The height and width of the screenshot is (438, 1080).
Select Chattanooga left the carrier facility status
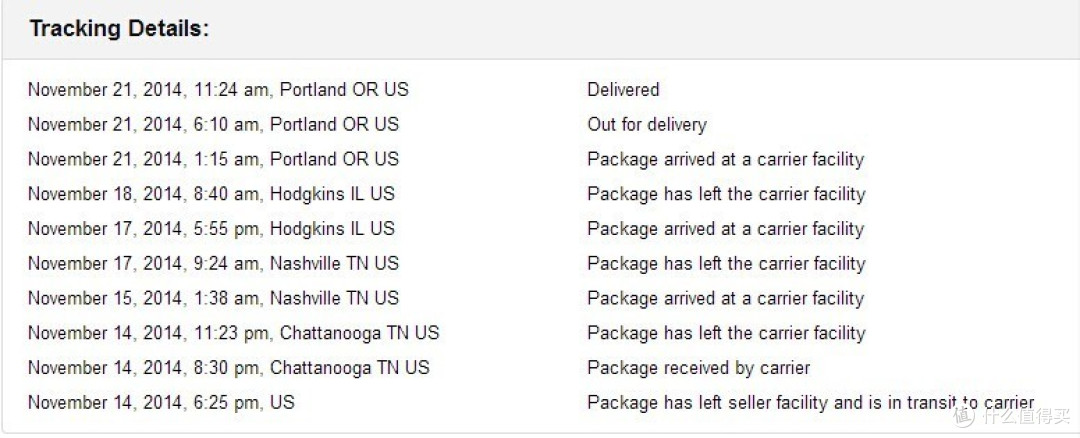tap(726, 333)
